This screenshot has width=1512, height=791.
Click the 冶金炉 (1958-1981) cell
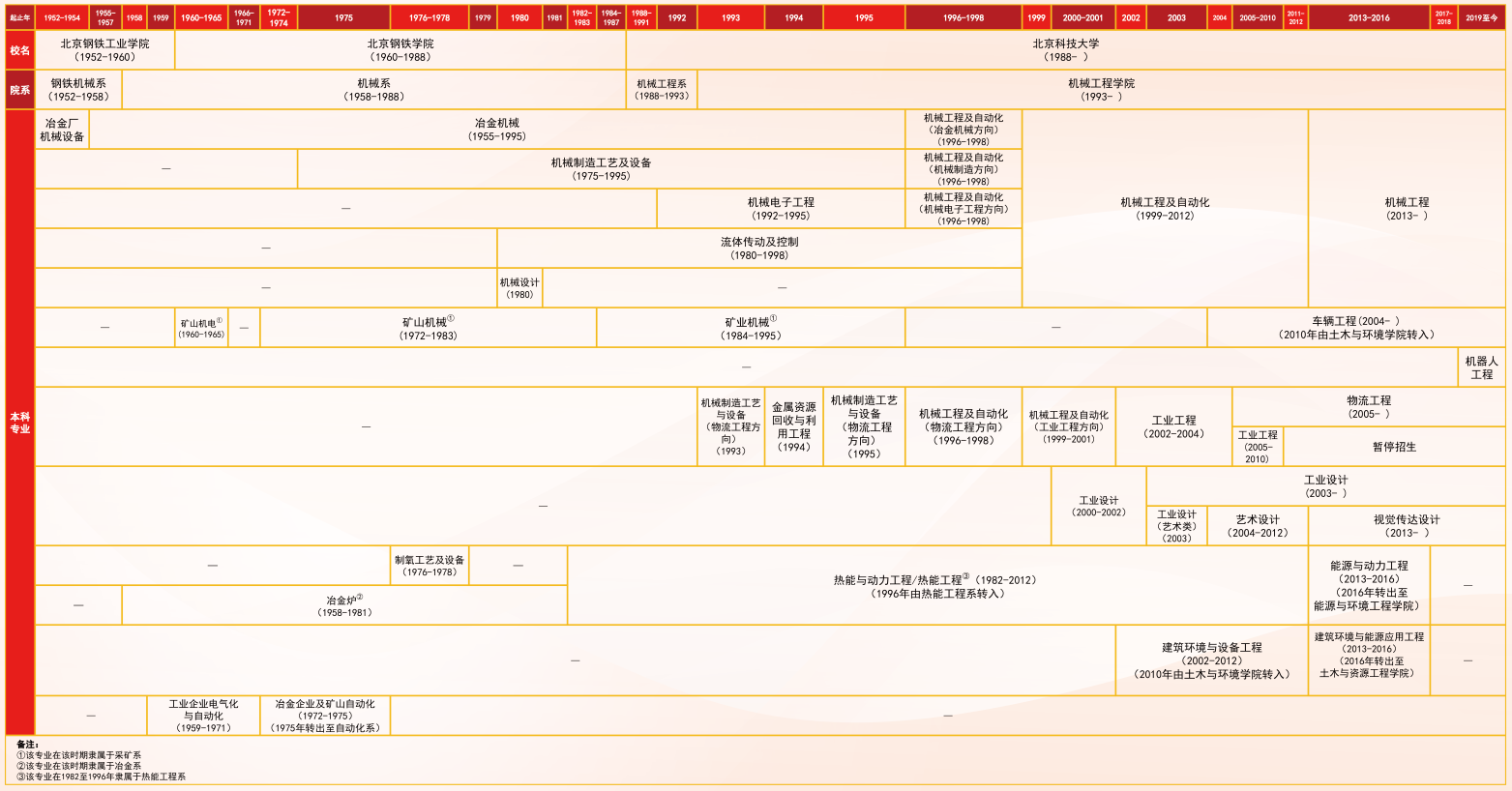[343, 604]
